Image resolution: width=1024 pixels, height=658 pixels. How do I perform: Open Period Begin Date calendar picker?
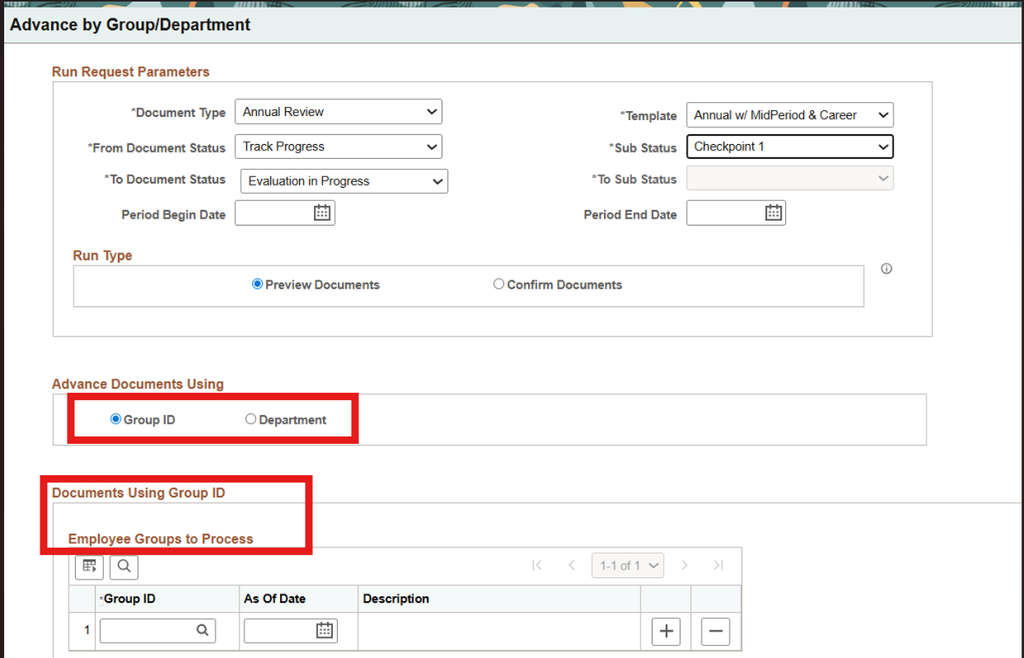pyautogui.click(x=322, y=213)
